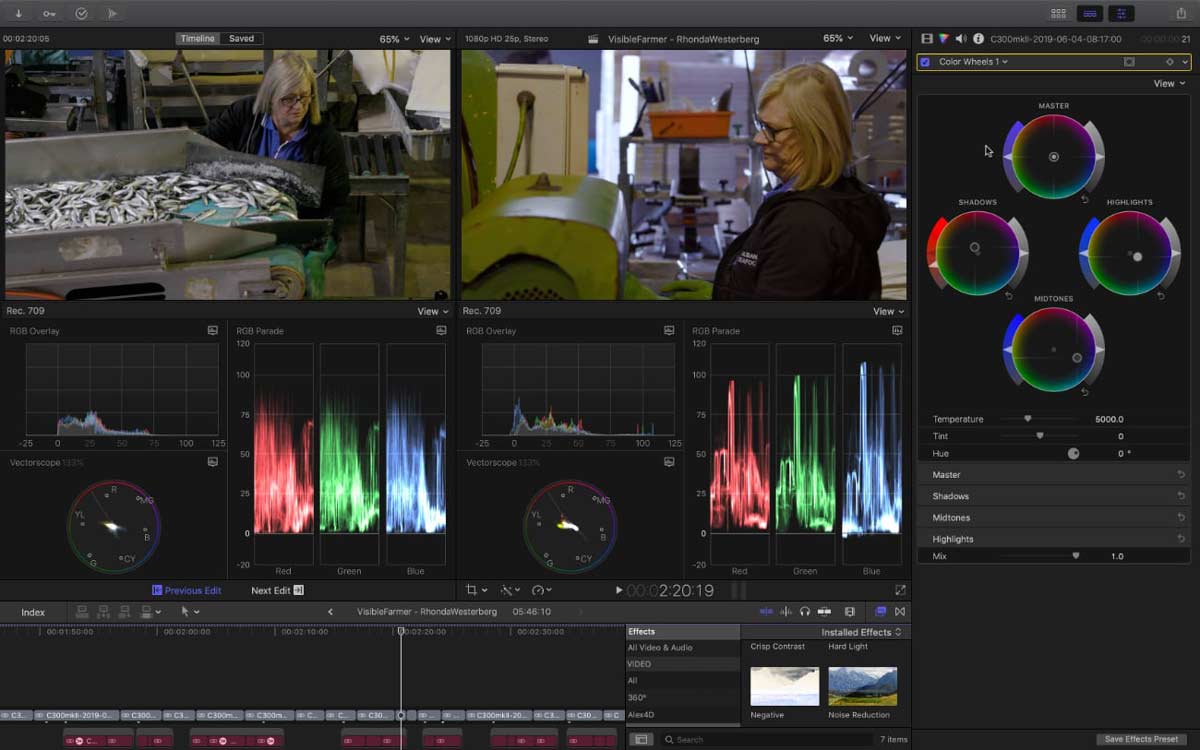The image size is (1200, 750).
Task: Switch to the Saved segment button
Action: point(241,39)
